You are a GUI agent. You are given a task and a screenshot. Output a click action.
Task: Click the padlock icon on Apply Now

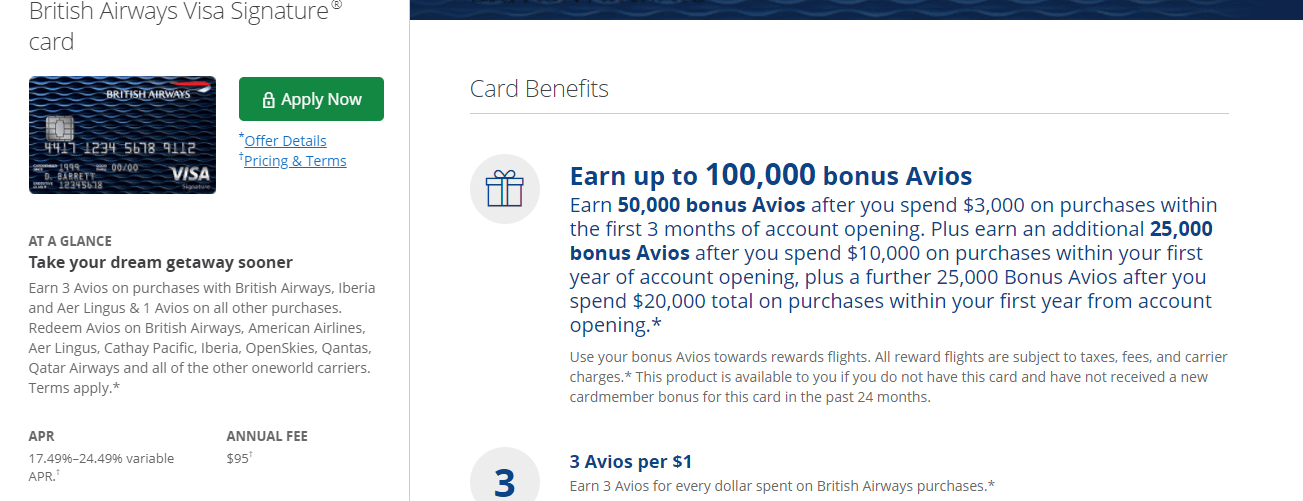(268, 100)
